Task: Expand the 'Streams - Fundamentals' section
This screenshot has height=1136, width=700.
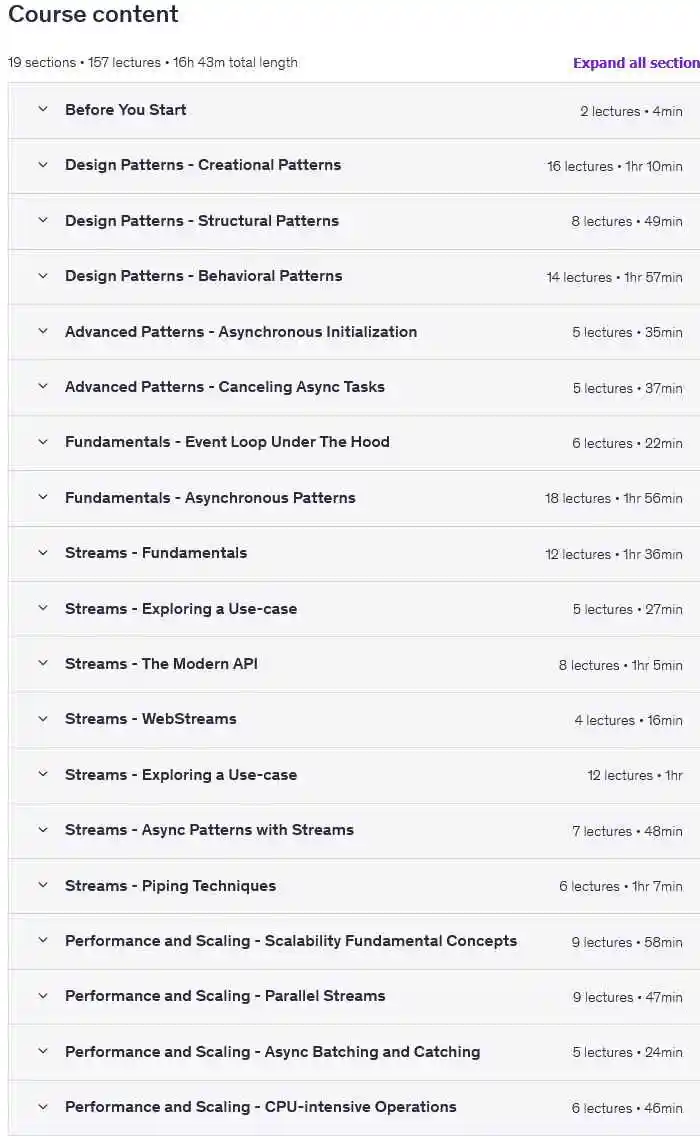Action: click(x=156, y=553)
